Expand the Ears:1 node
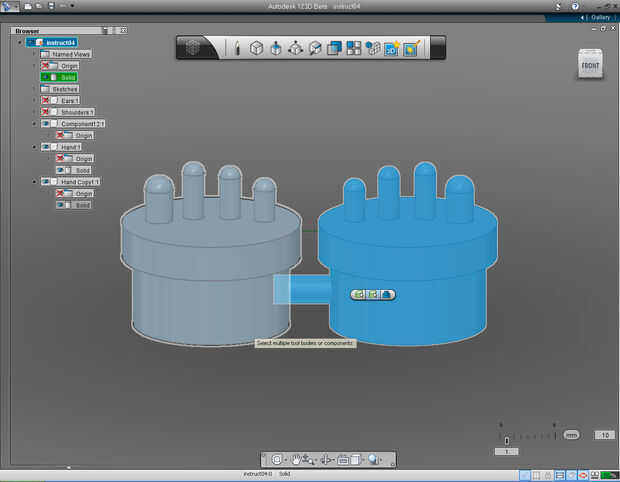 coord(35,100)
